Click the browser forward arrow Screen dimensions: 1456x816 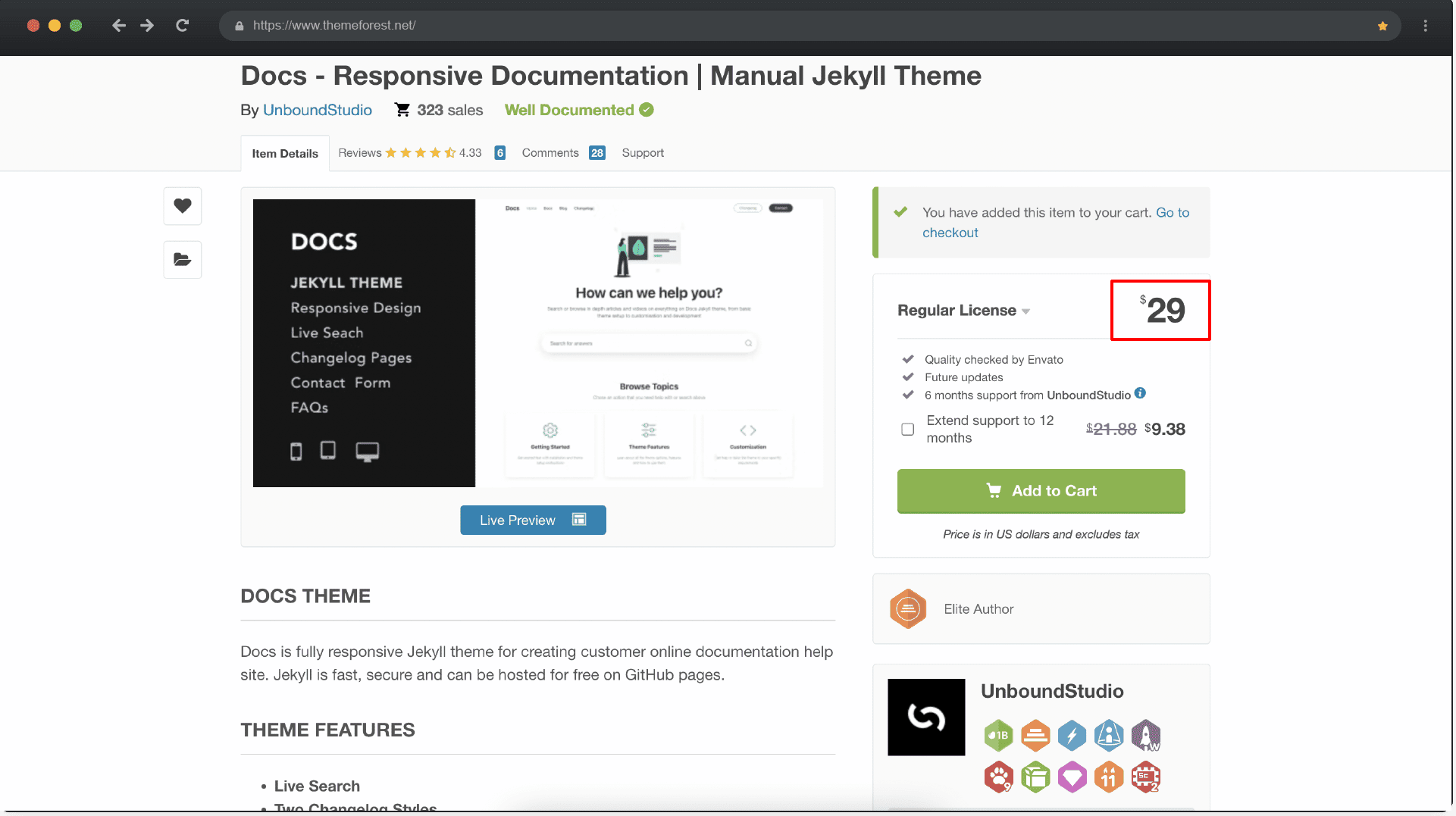point(147,26)
